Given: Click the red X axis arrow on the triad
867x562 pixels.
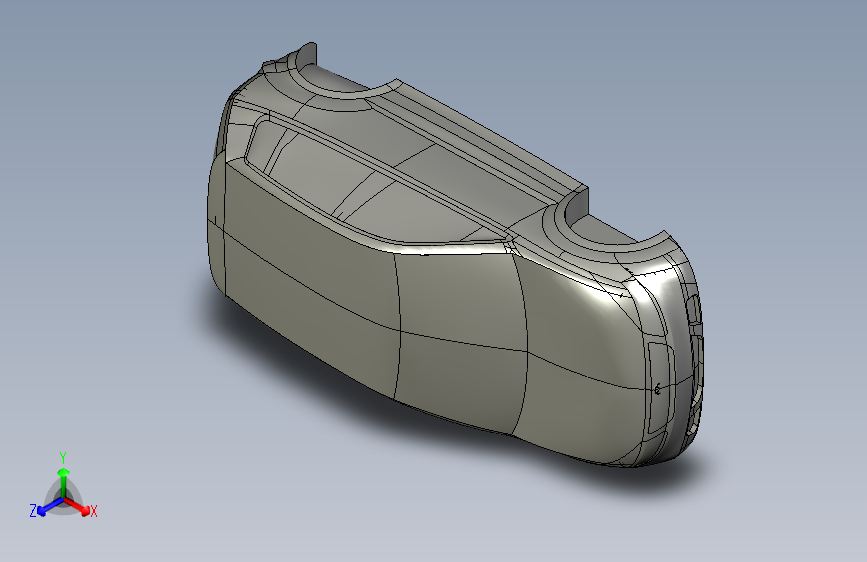Looking at the screenshot, I should [76, 506].
